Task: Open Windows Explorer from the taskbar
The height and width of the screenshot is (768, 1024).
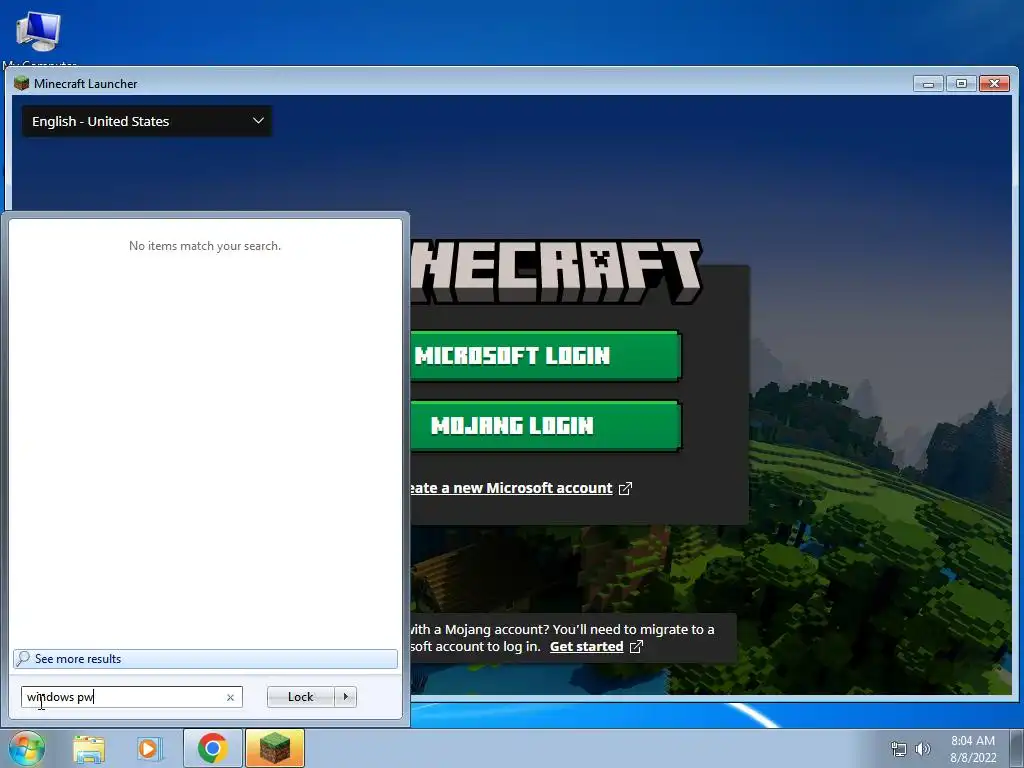Action: point(89,749)
